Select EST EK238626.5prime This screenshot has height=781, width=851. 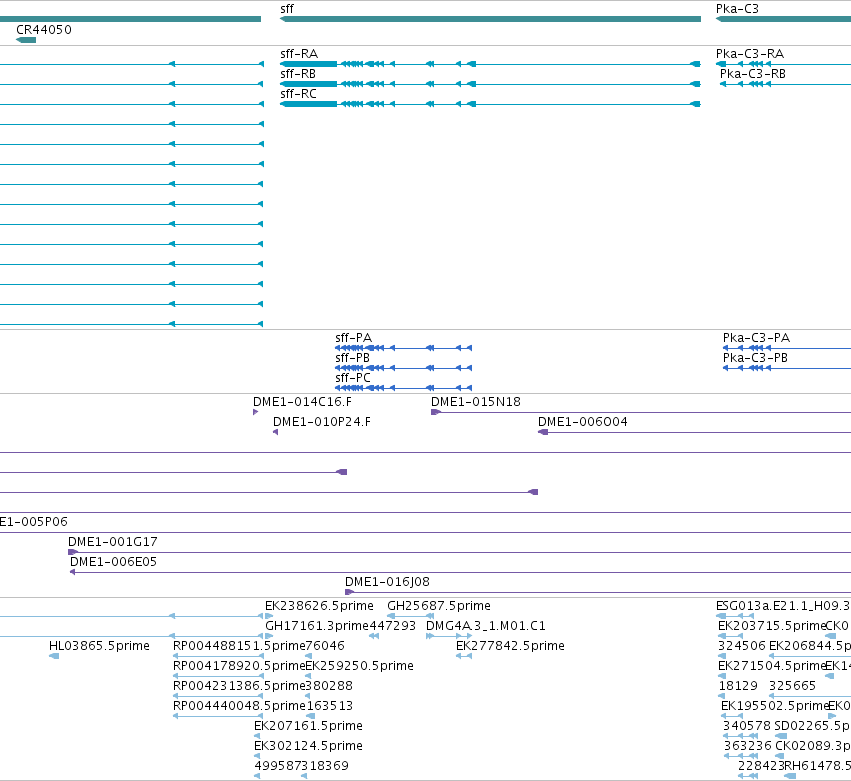pyautogui.click(x=319, y=606)
